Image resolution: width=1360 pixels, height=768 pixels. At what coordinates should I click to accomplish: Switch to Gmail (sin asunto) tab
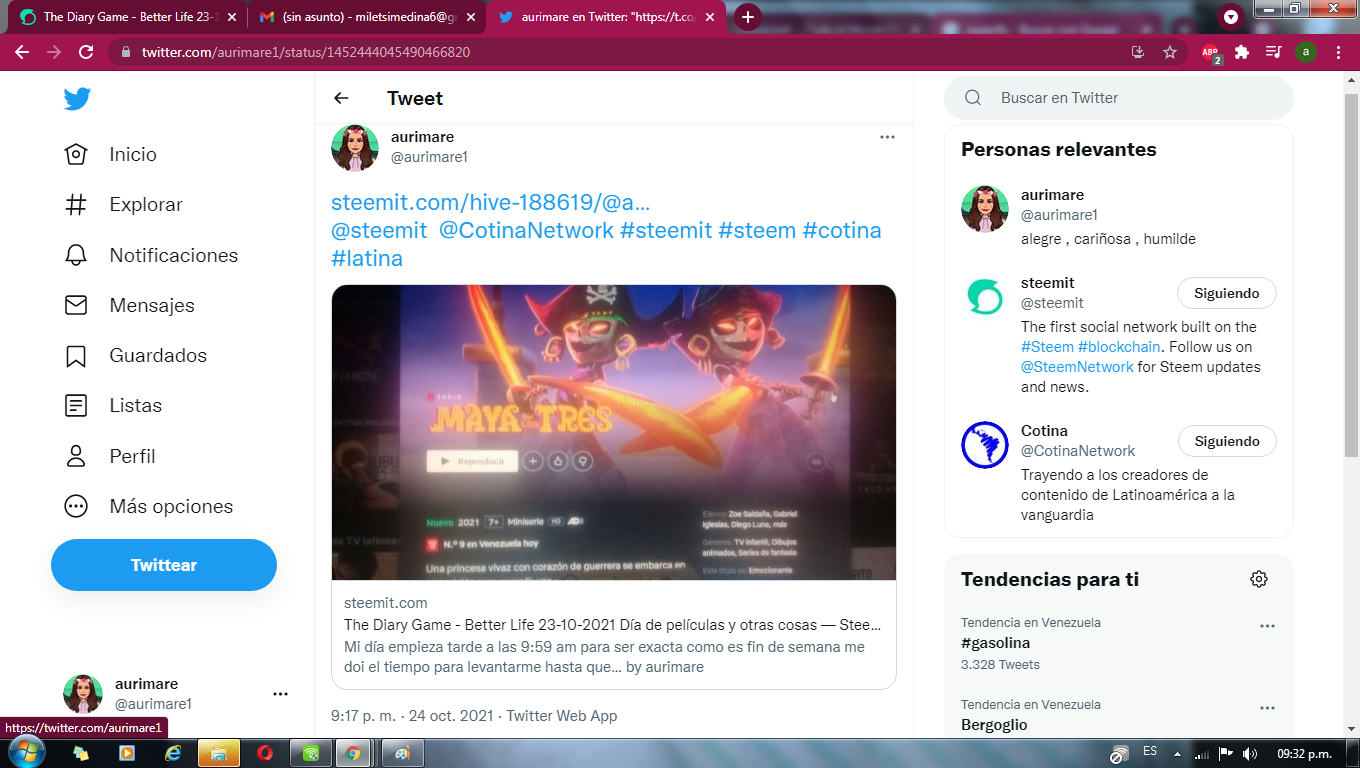pyautogui.click(x=366, y=17)
